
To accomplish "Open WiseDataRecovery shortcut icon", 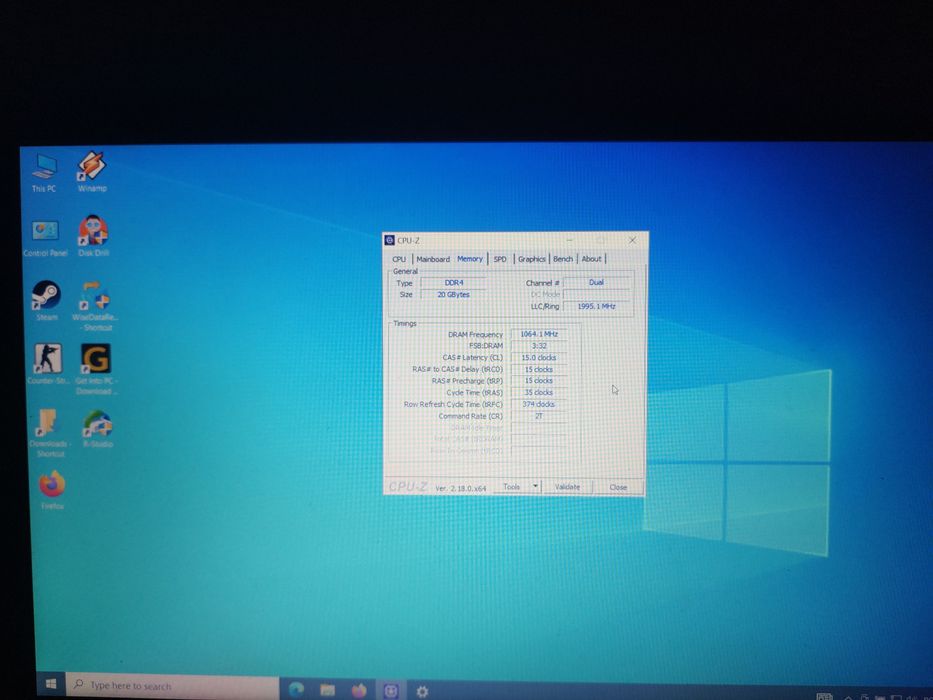I will tap(95, 305).
